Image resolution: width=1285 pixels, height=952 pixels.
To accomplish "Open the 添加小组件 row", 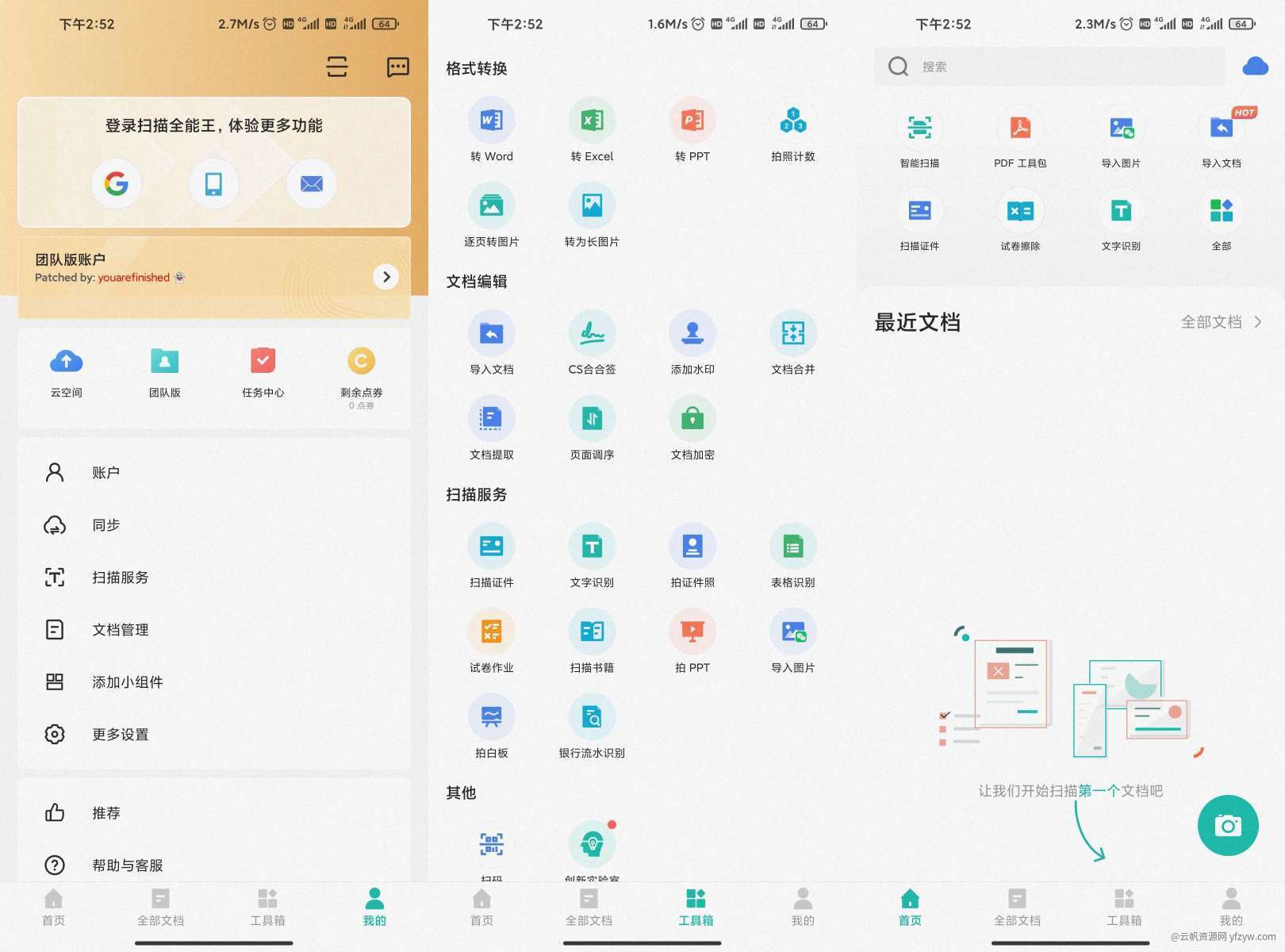I will point(214,682).
